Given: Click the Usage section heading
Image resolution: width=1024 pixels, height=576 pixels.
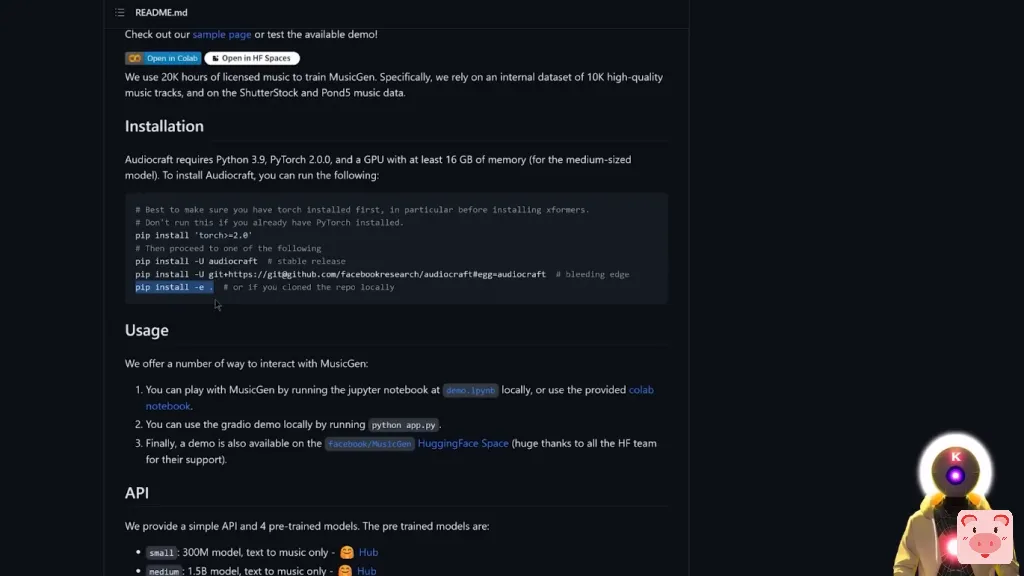Looking at the screenshot, I should click(147, 330).
